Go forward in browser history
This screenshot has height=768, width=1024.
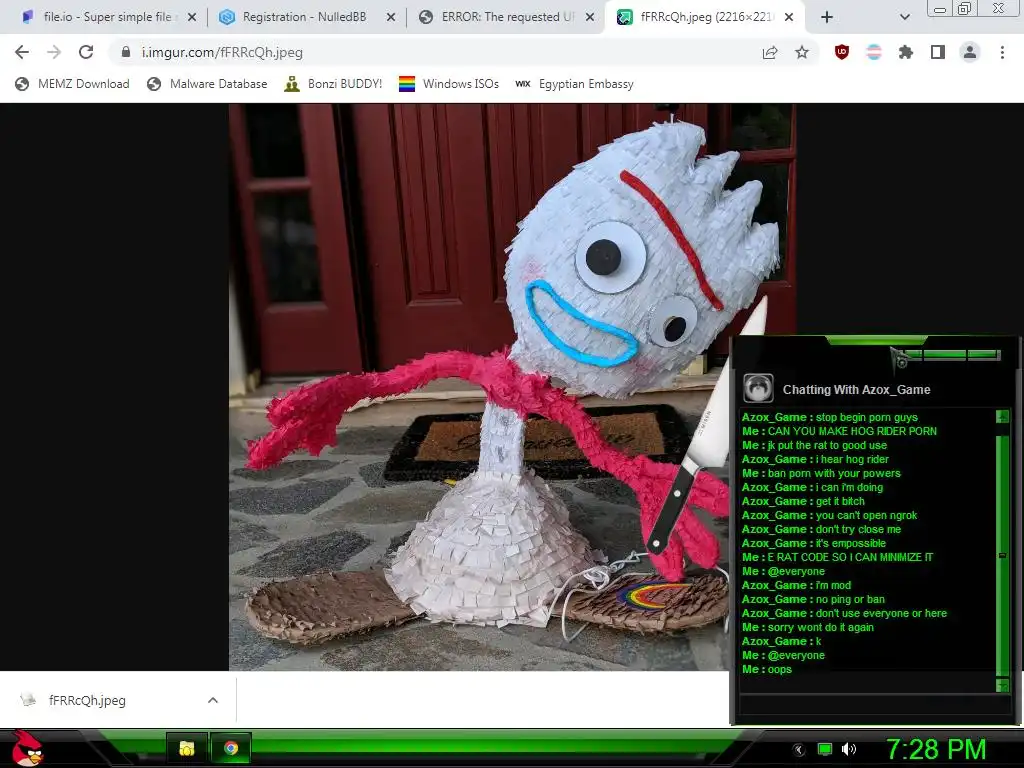click(x=54, y=52)
